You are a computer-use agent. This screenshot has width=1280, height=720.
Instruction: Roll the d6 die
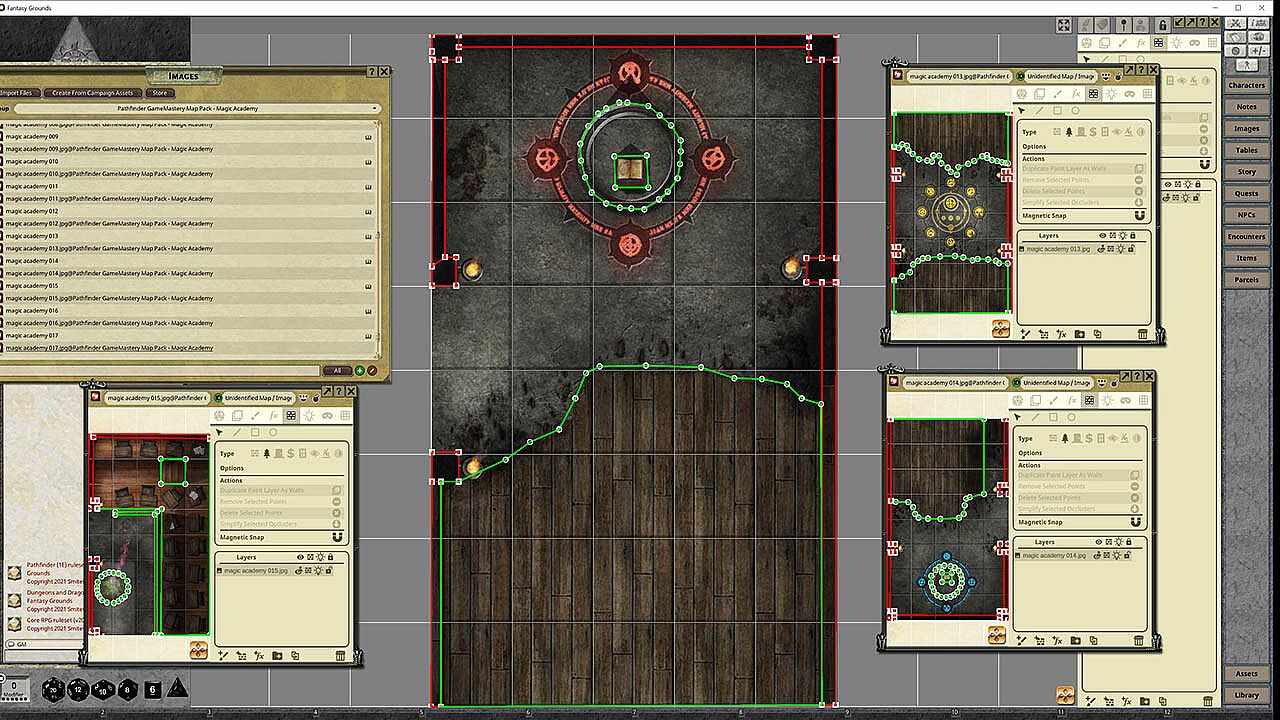pos(153,689)
